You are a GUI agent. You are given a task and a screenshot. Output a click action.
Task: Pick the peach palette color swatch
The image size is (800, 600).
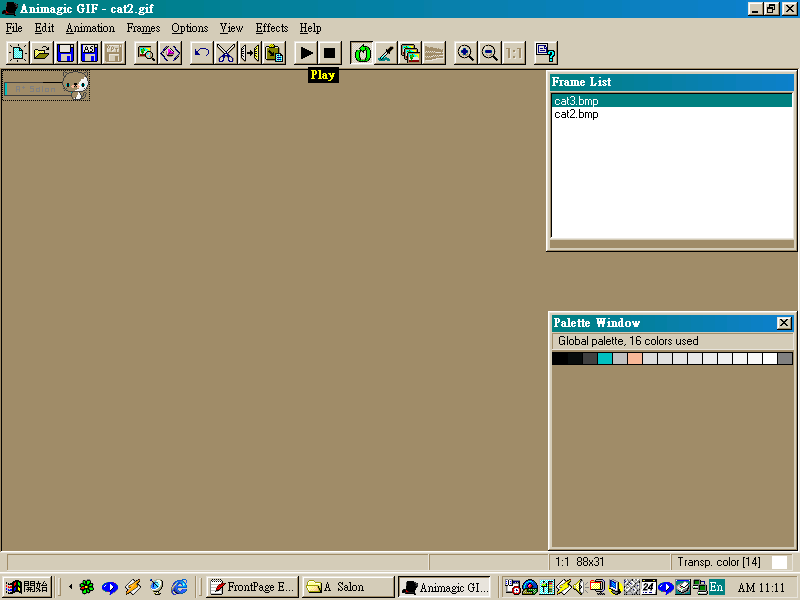click(x=635, y=359)
